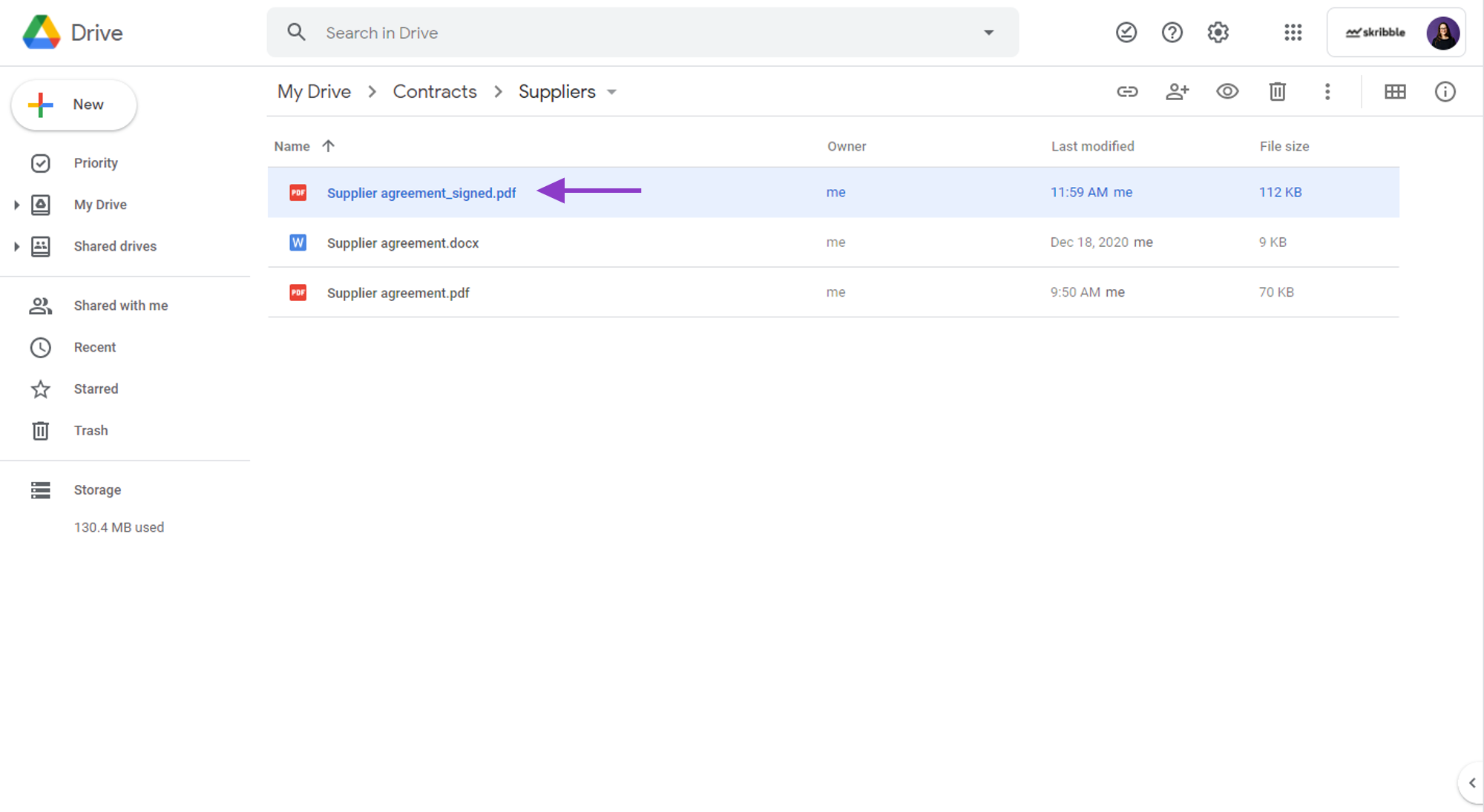Click the add person share icon
The width and height of the screenshot is (1484, 812).
click(x=1177, y=92)
